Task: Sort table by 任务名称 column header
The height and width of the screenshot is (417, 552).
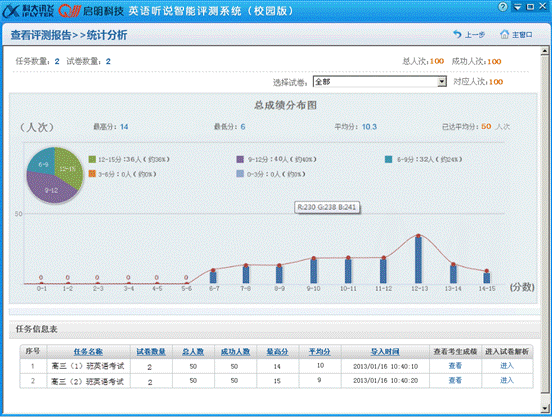Action: (88, 352)
